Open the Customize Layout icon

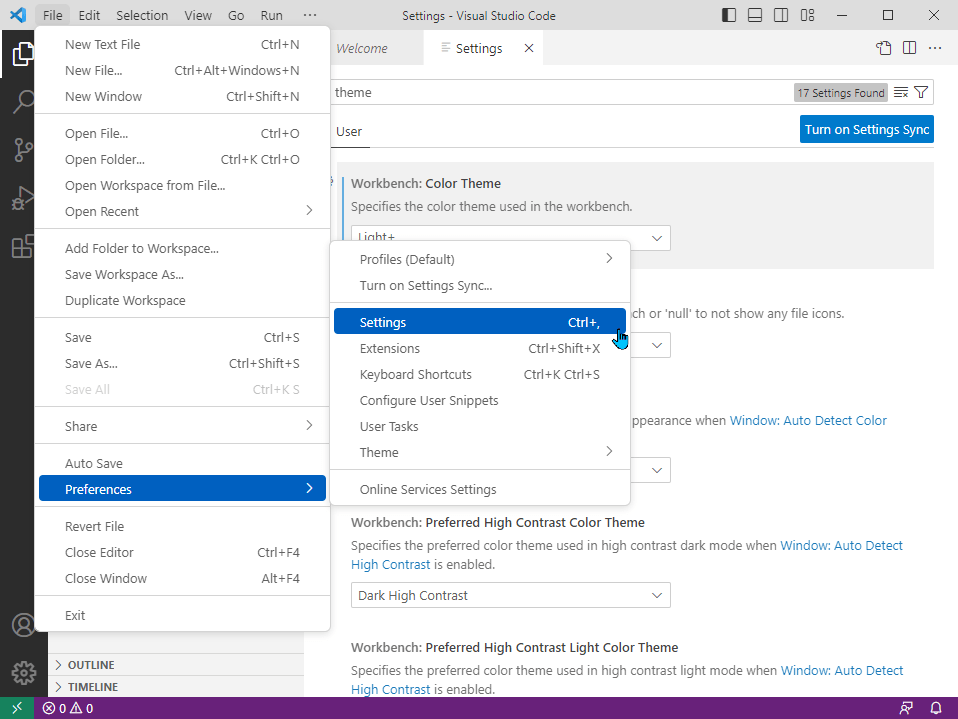[807, 15]
